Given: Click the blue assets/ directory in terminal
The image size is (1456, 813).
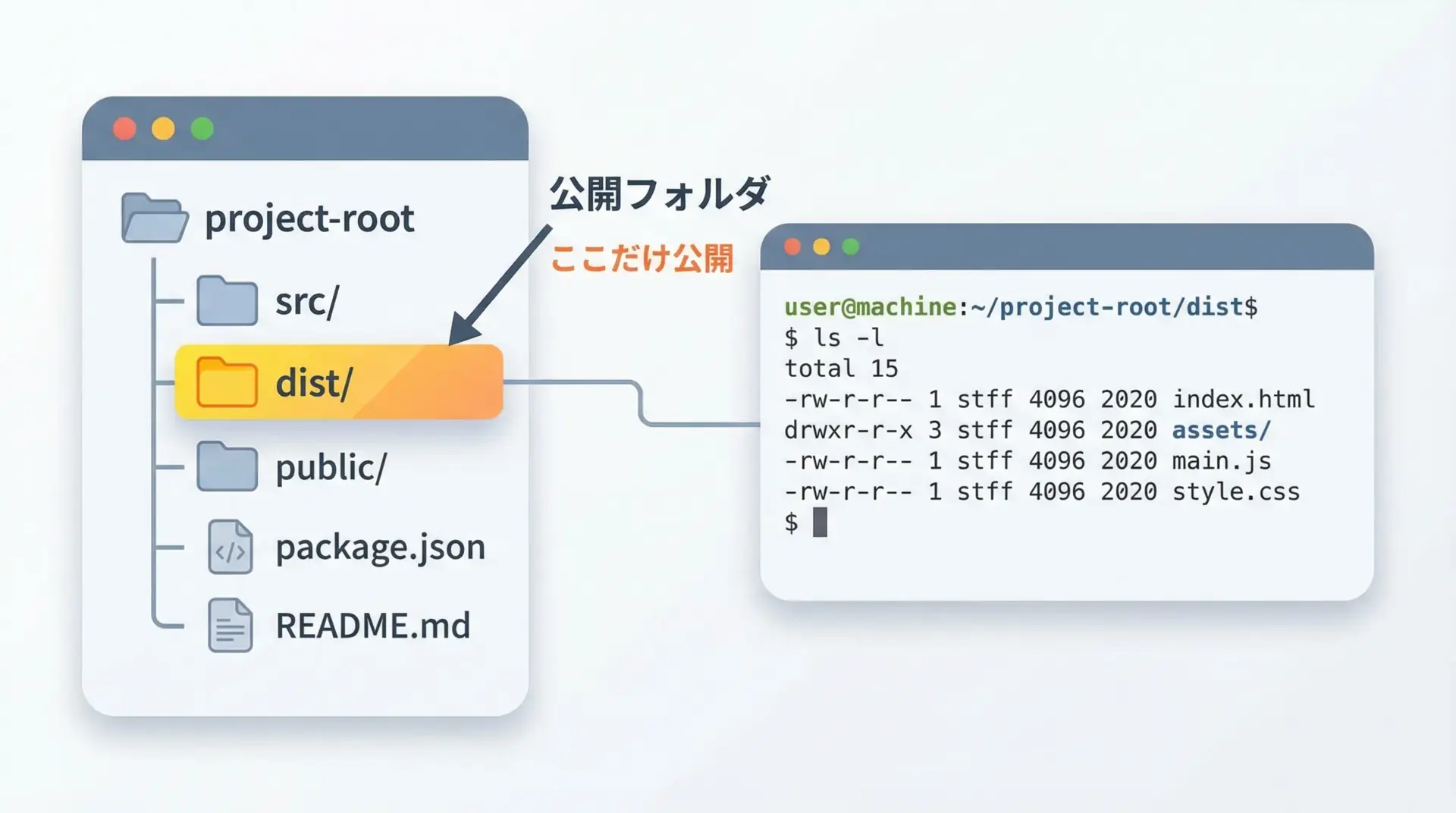Looking at the screenshot, I should tap(1220, 430).
